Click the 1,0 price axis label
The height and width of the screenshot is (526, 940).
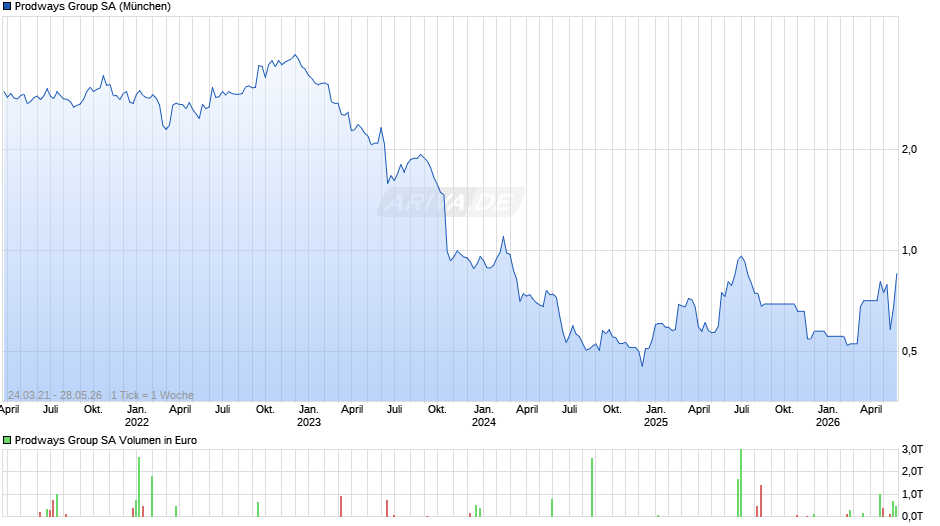(x=910, y=251)
